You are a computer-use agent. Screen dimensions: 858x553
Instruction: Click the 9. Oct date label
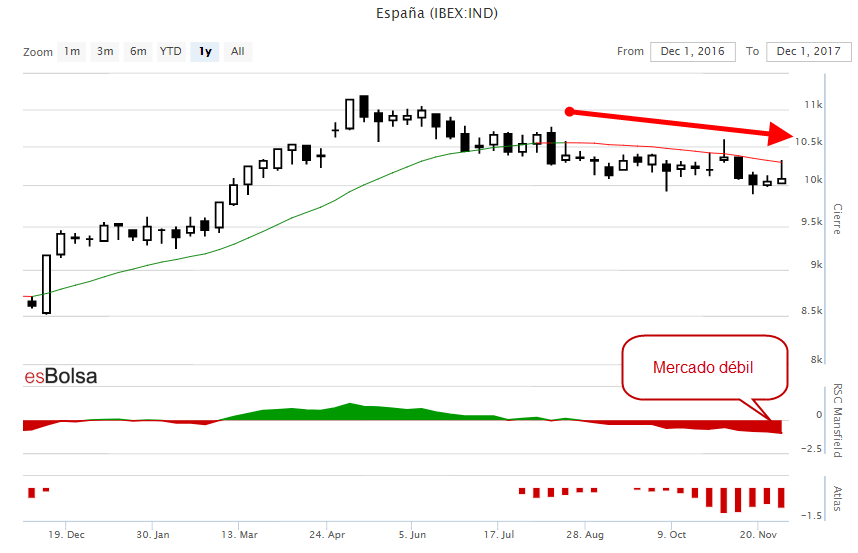(x=671, y=534)
